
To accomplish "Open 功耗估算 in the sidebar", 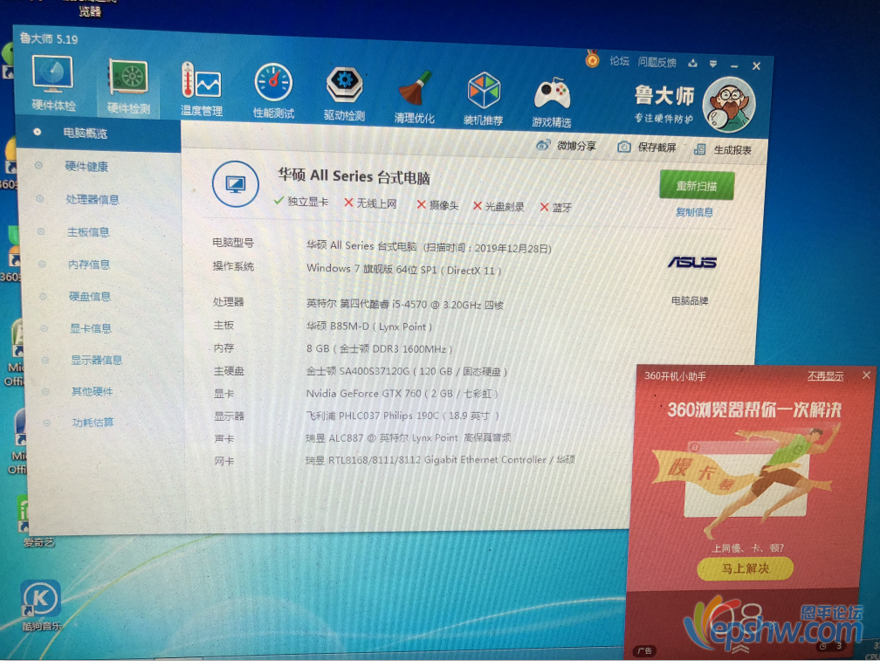I will (93, 422).
